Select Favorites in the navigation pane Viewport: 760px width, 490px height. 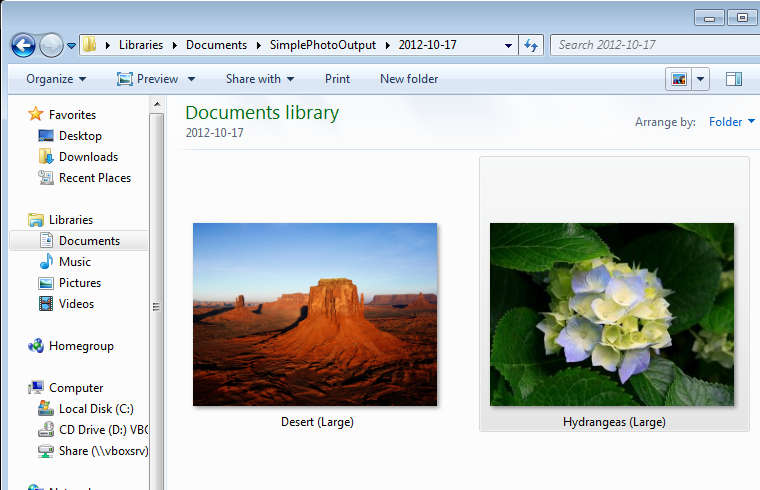pos(72,114)
